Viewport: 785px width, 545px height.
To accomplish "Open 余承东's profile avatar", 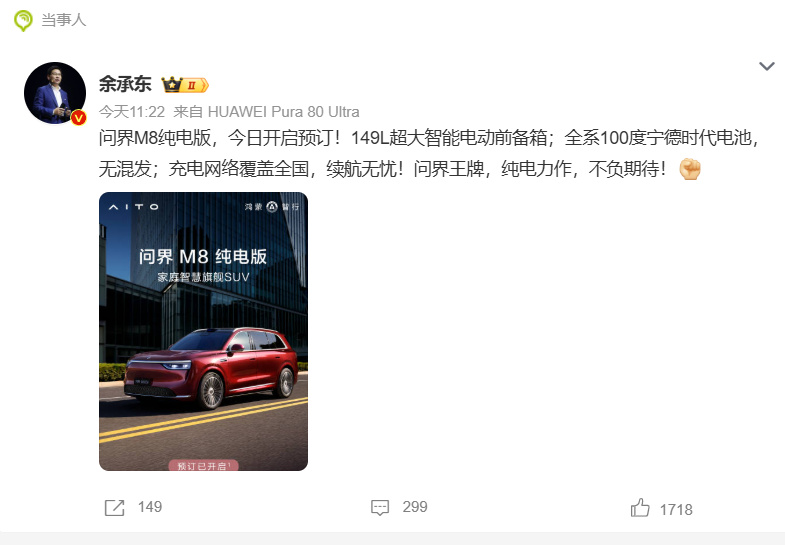I will (55, 93).
